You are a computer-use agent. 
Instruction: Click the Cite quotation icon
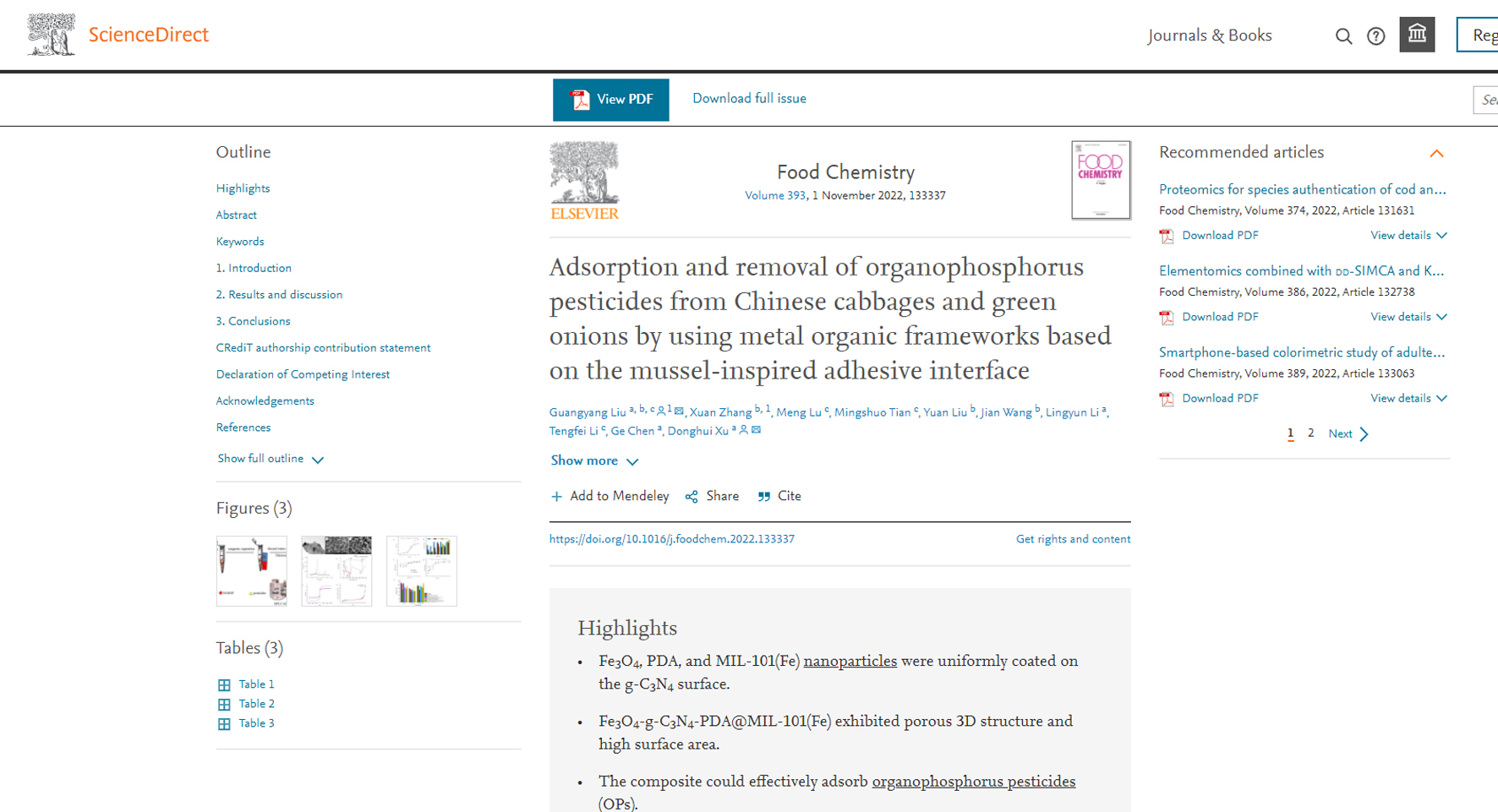764,497
